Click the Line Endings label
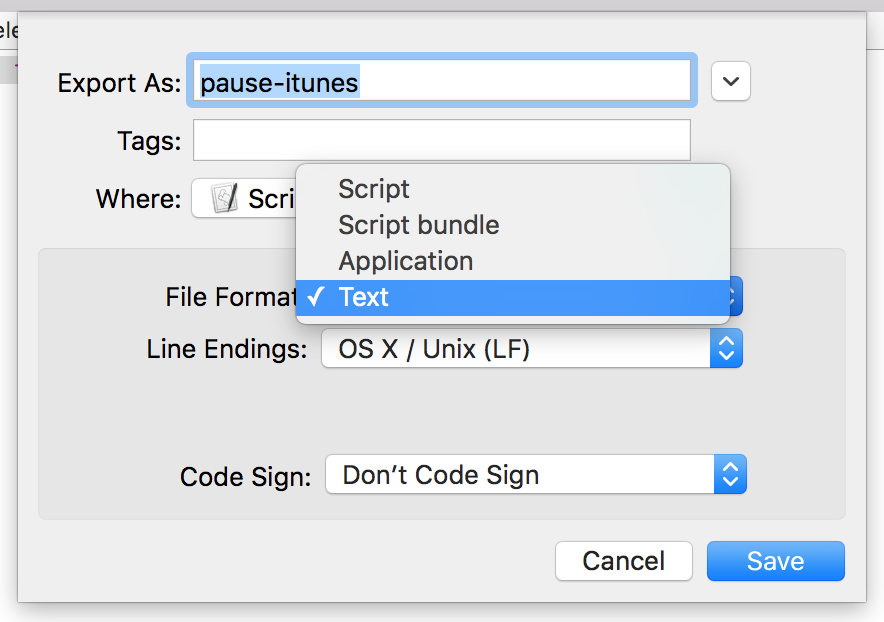This screenshot has width=884, height=622. [x=227, y=349]
